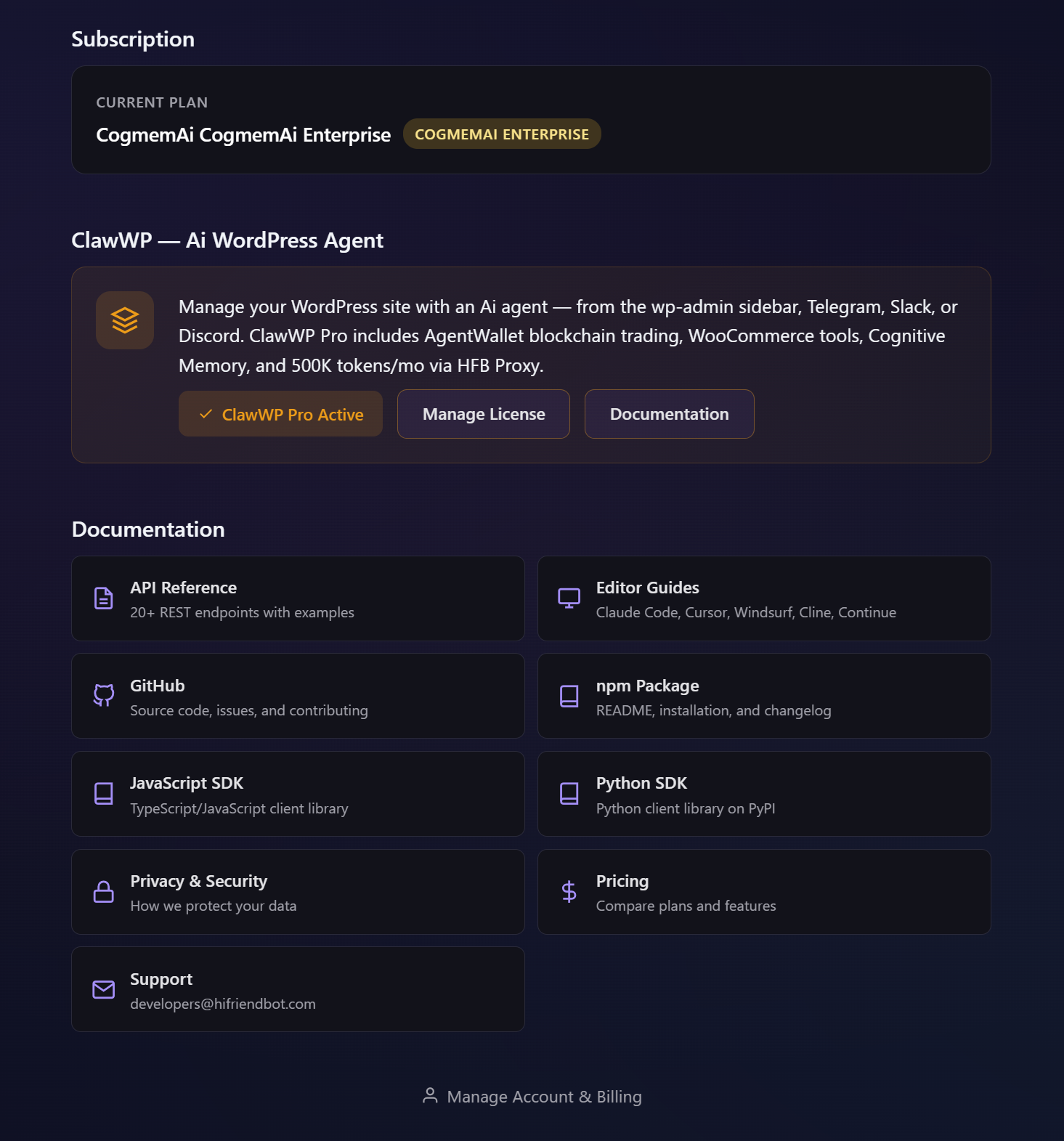This screenshot has height=1141, width=1064.
Task: Click the API Reference document icon
Action: [104, 598]
